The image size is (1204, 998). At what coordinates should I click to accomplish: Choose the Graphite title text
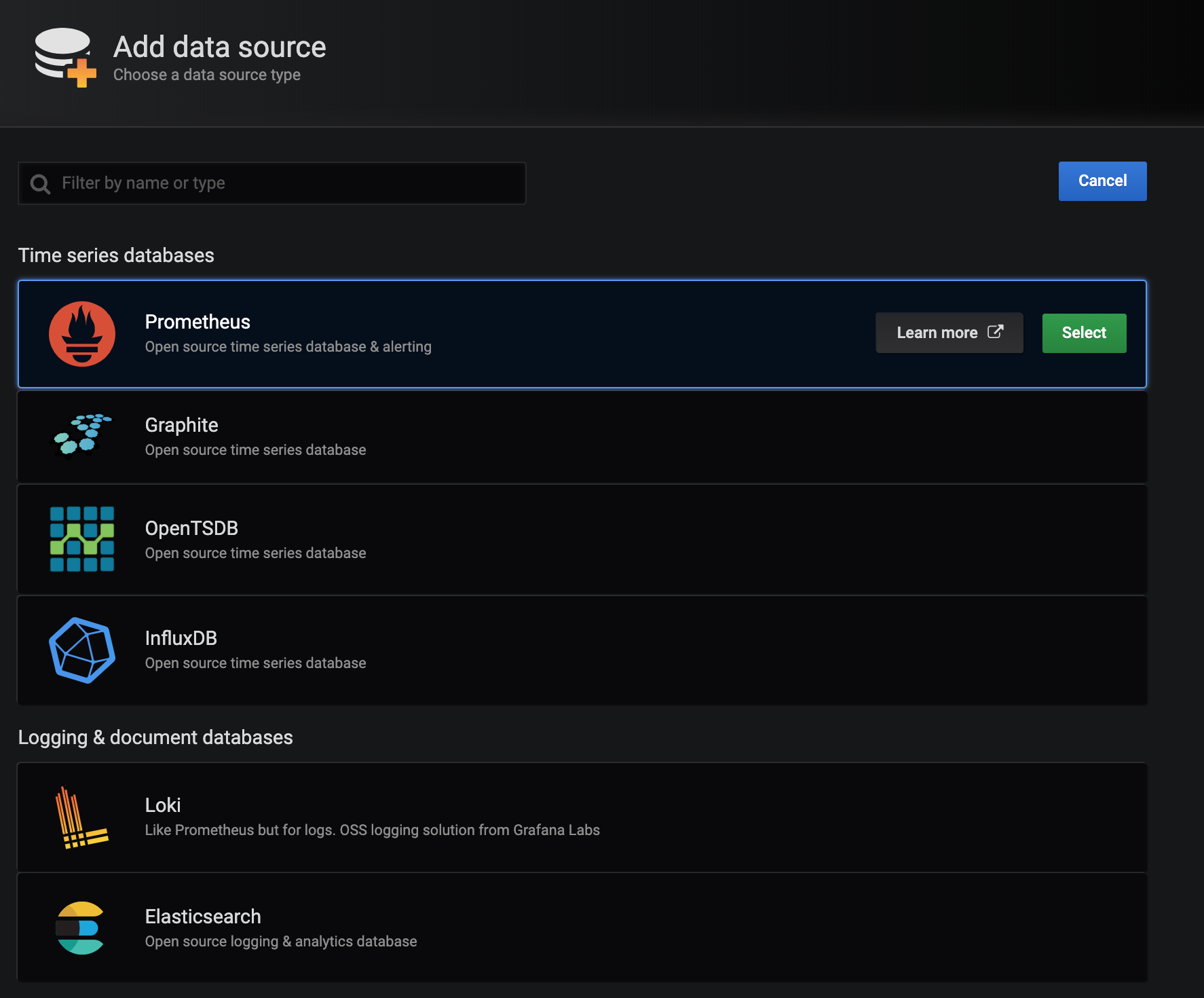[181, 425]
